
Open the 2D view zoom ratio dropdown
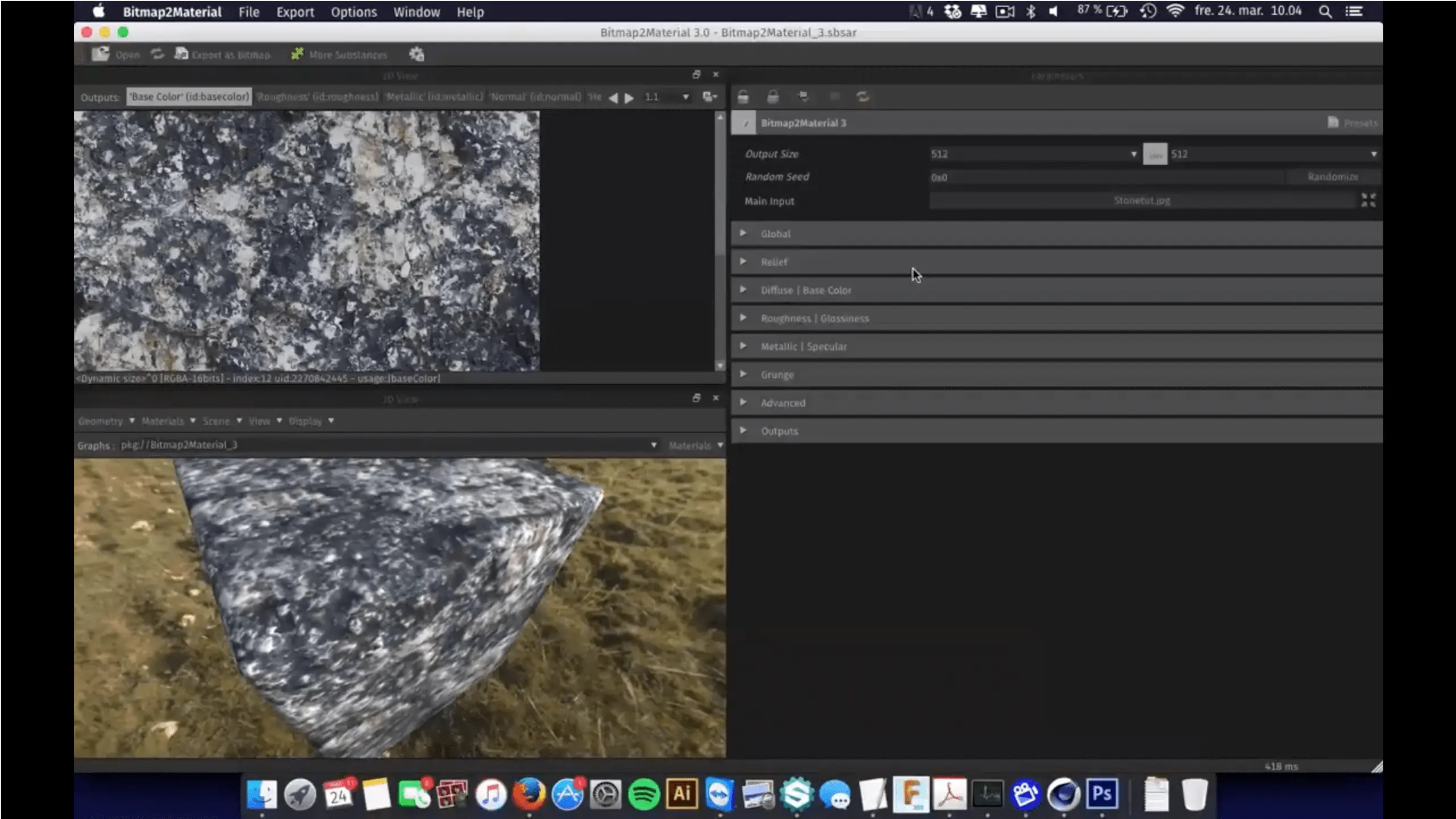[x=667, y=97]
